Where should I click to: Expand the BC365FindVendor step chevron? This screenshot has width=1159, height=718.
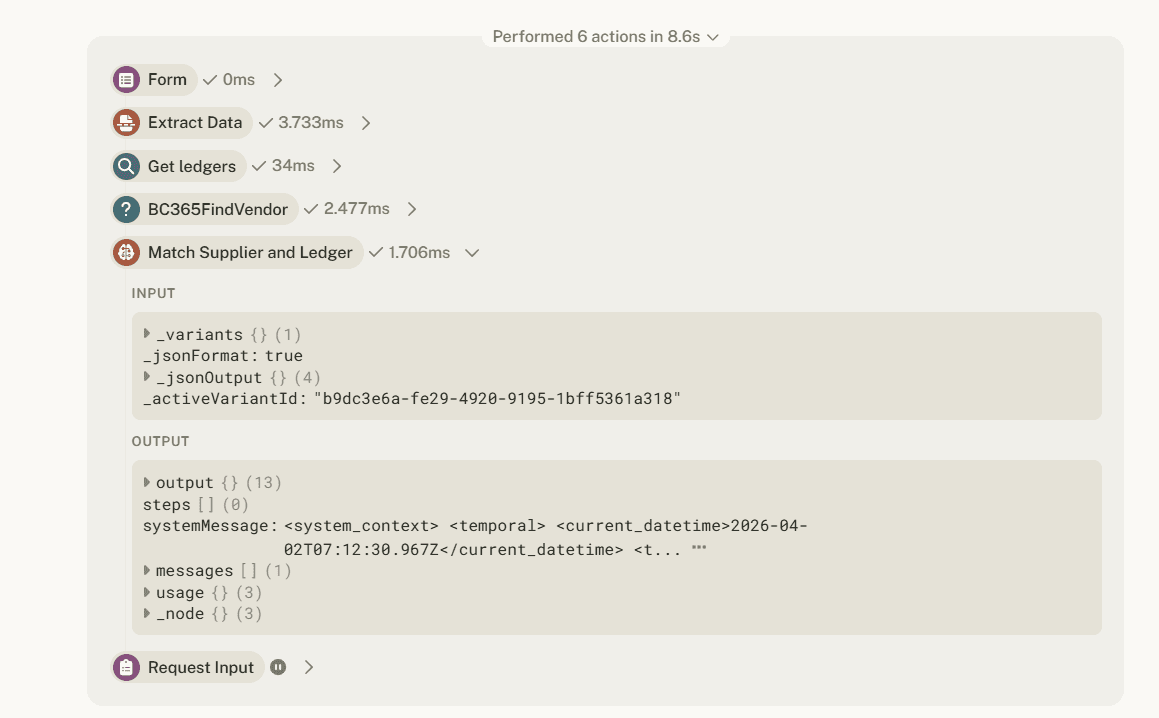click(x=412, y=209)
